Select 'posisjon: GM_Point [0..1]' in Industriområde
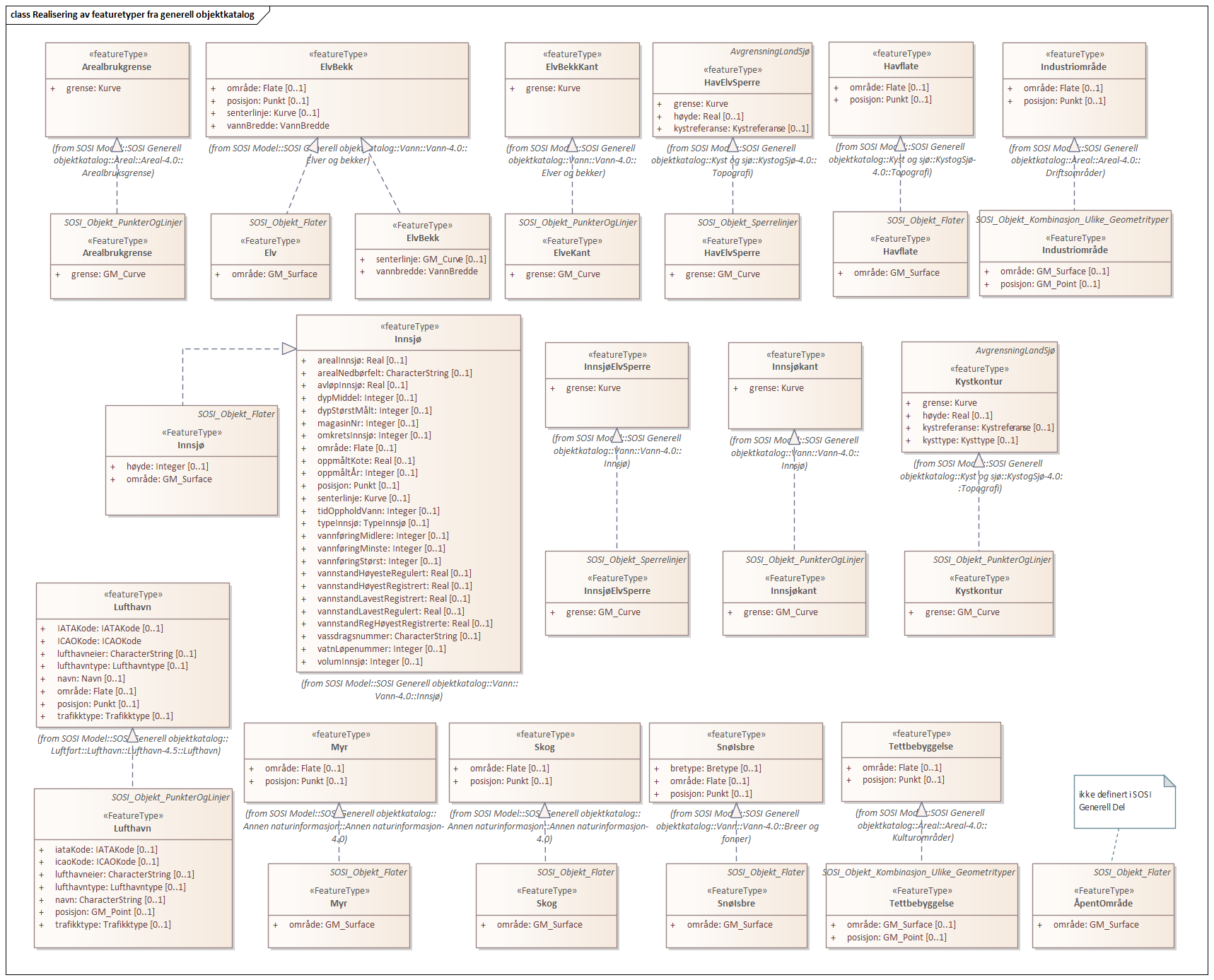Screen dimensions: 1214x980 1049,284
